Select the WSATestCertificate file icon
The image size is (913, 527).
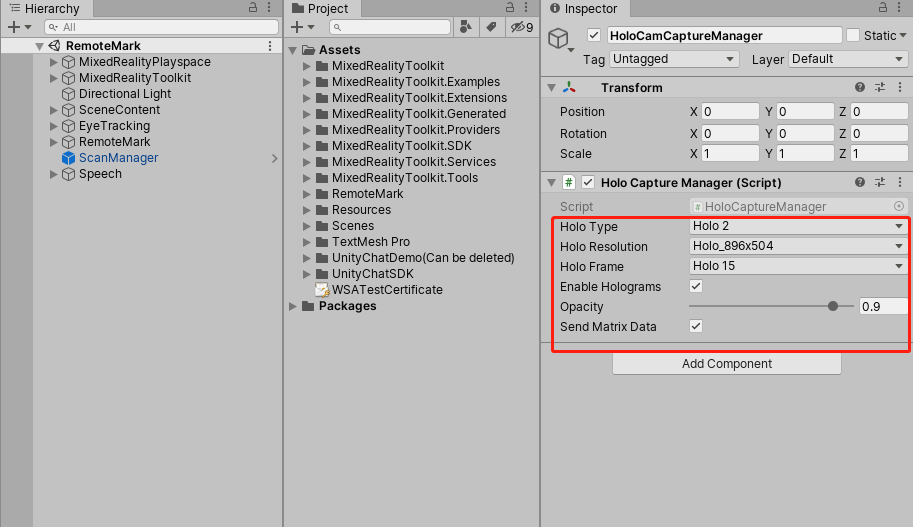(322, 289)
